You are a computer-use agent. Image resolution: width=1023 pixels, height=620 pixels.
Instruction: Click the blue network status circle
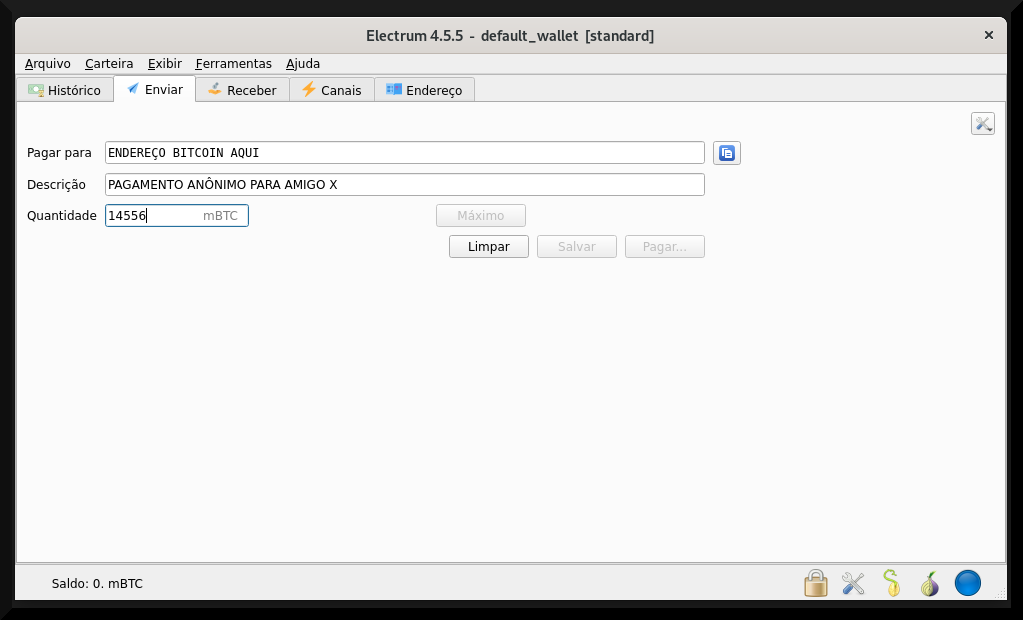(968, 583)
